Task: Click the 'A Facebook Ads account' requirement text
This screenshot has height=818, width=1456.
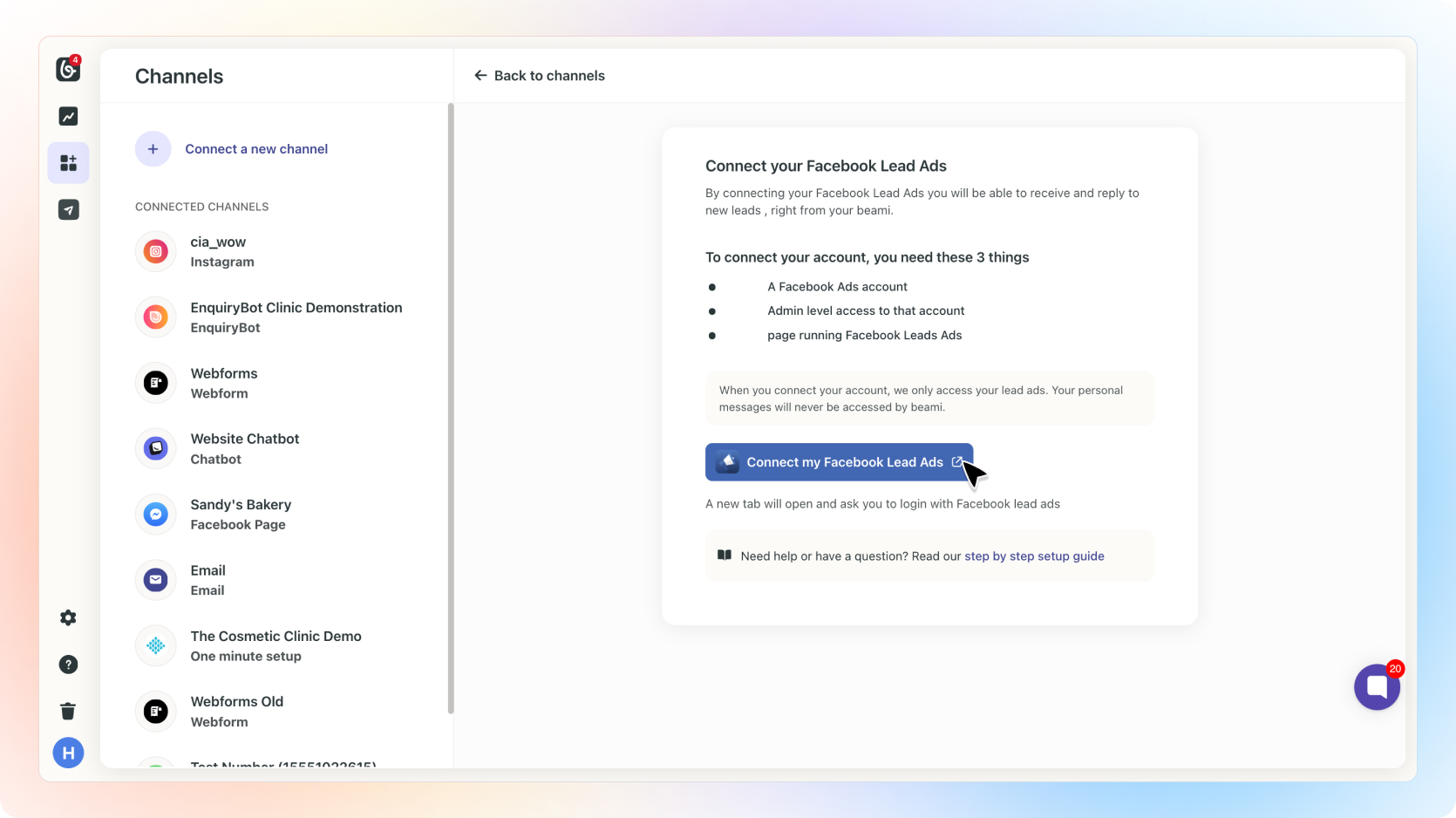Action: pos(837,287)
